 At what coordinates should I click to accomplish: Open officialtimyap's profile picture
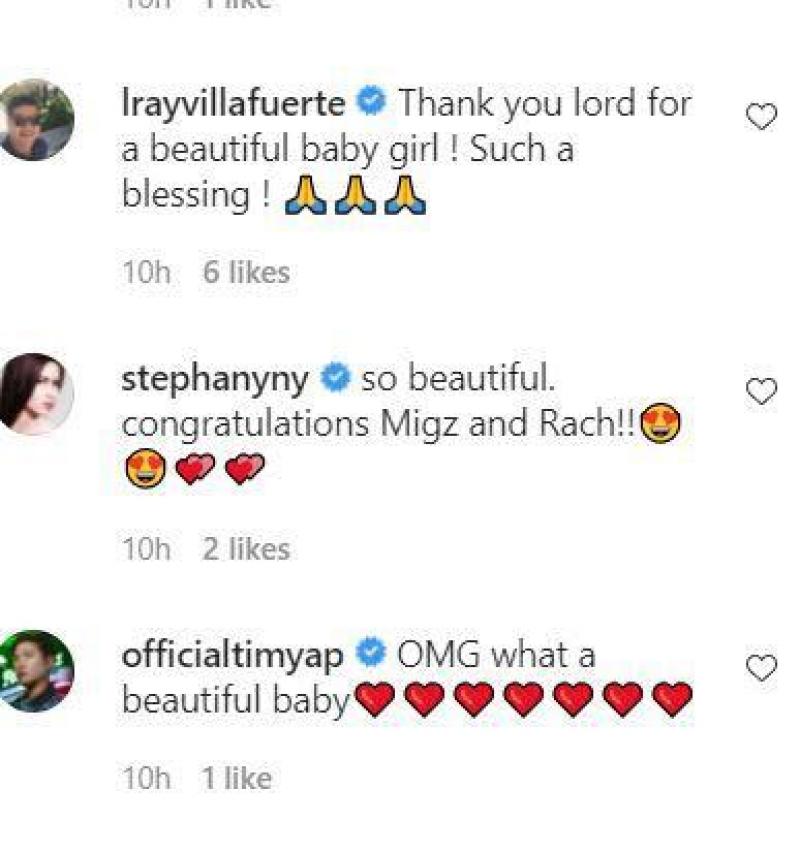[37, 669]
